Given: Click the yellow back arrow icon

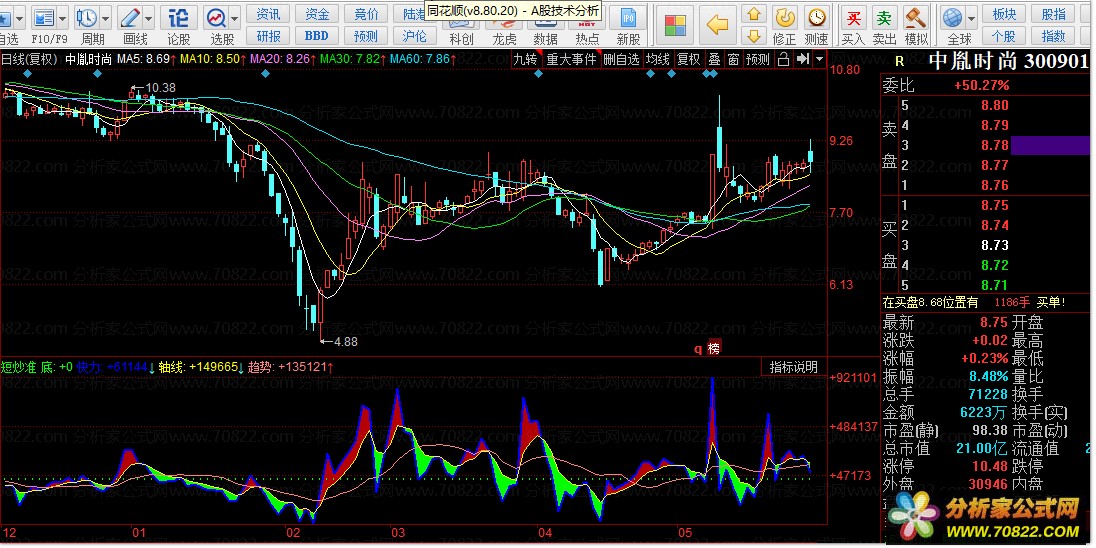Looking at the screenshot, I should 717,26.
